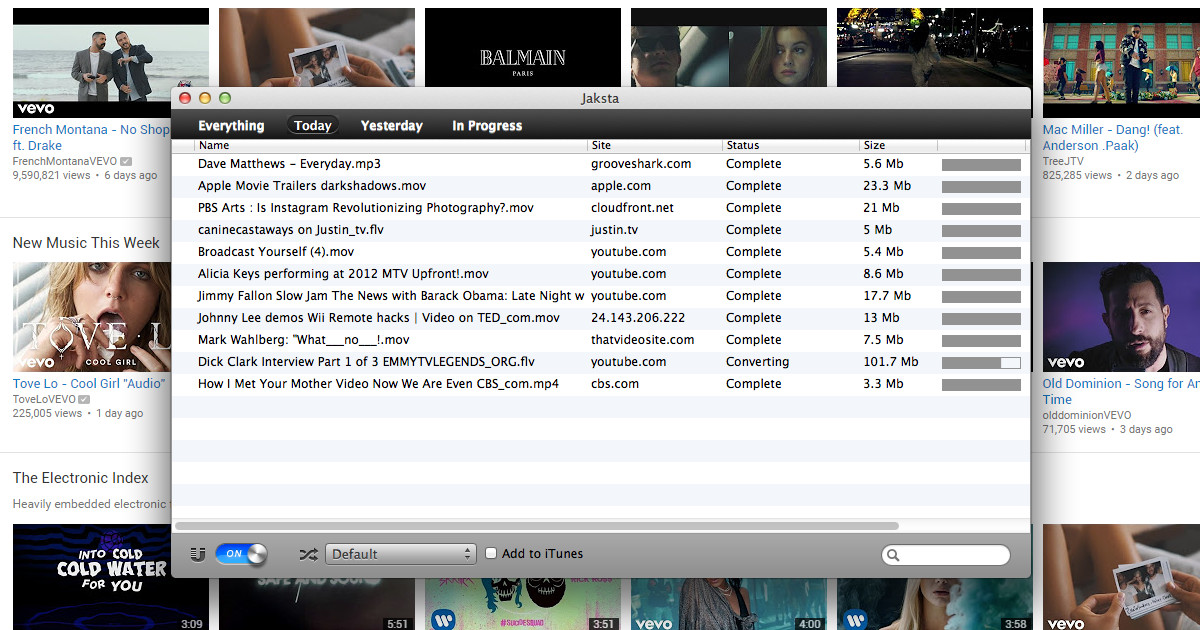Click the thatvideosite.com site cell
This screenshot has height=630, width=1200.
pyautogui.click(x=642, y=340)
